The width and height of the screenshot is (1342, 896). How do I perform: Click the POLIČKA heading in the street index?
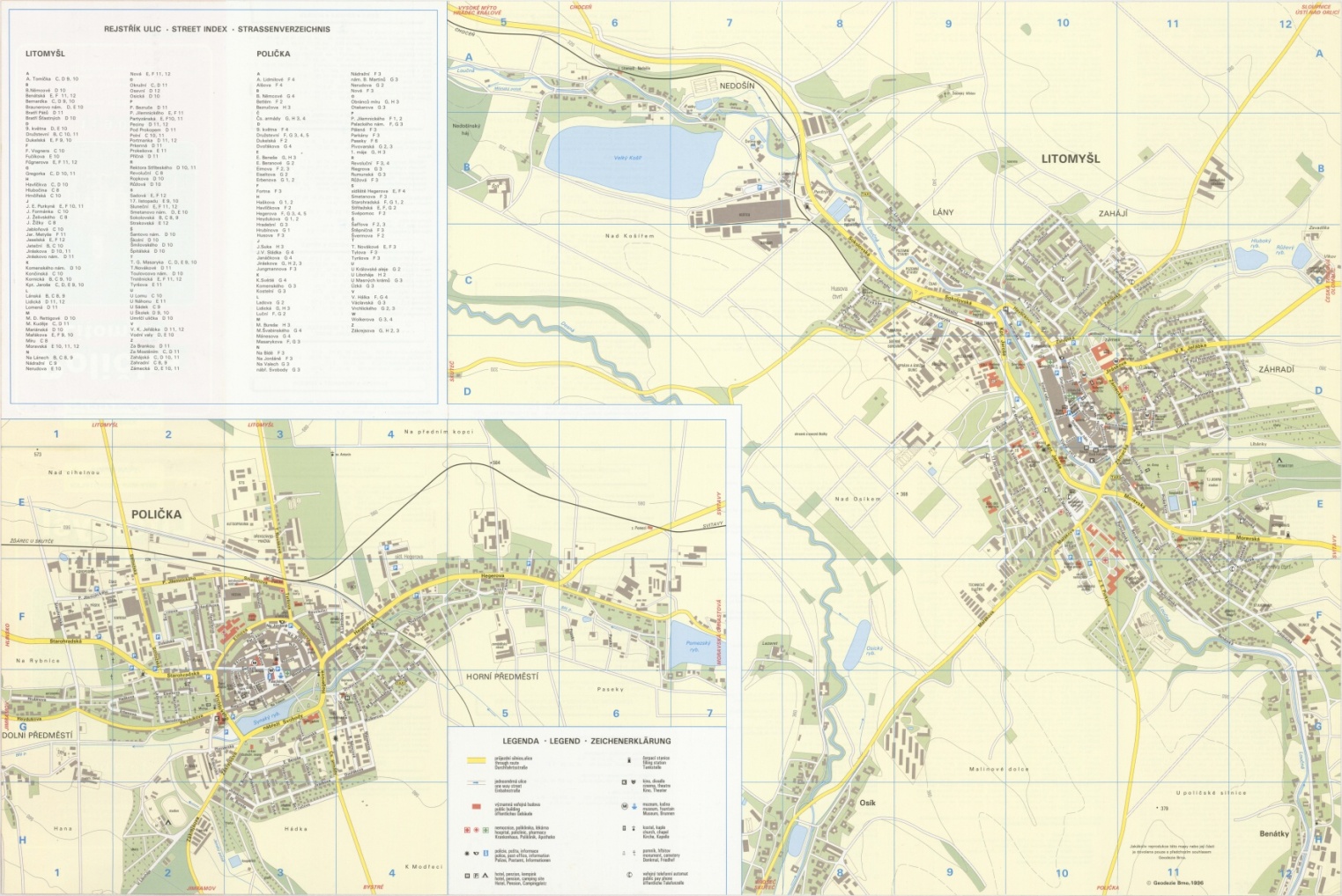[273, 54]
